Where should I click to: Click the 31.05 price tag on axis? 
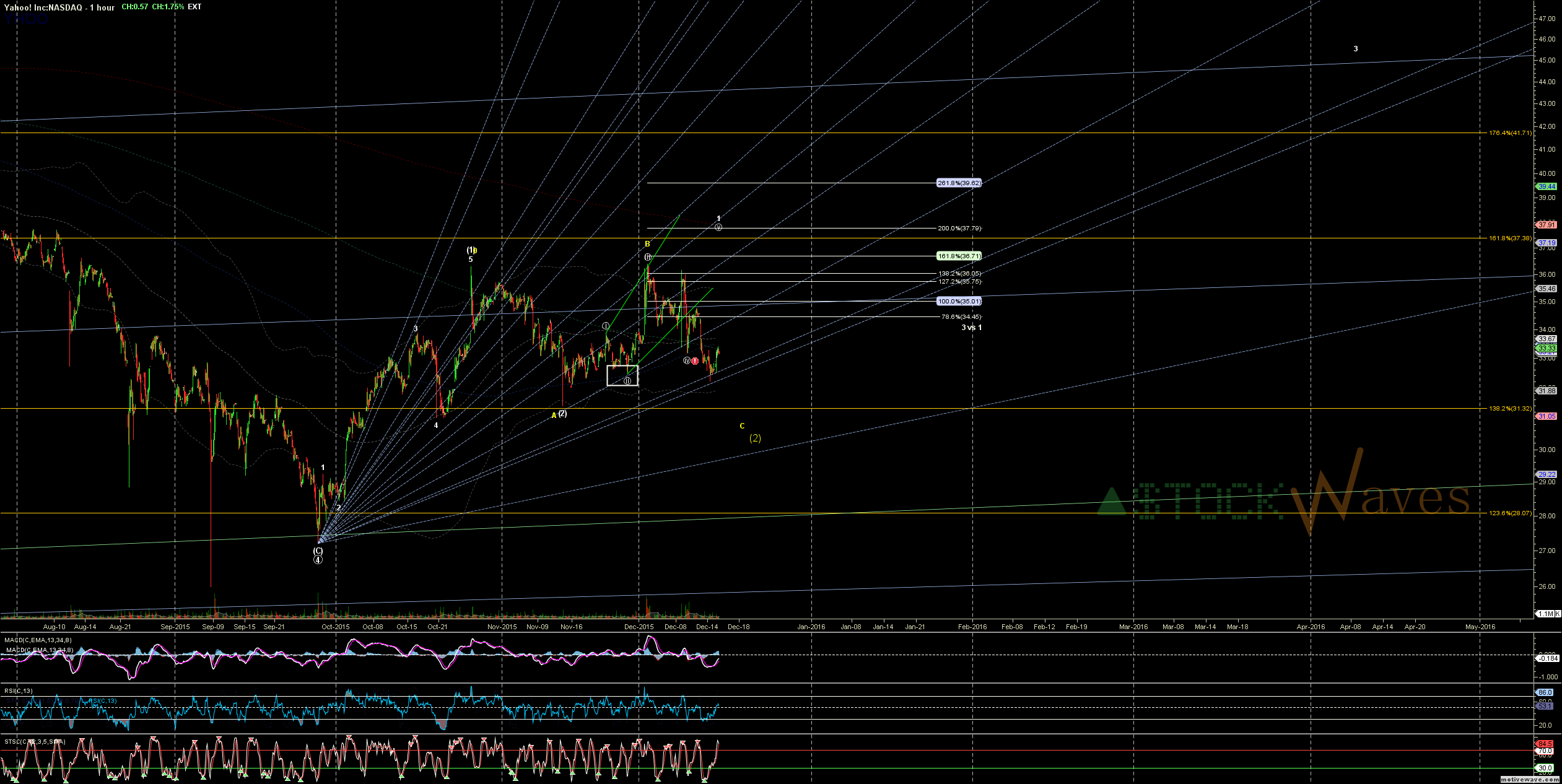1546,417
